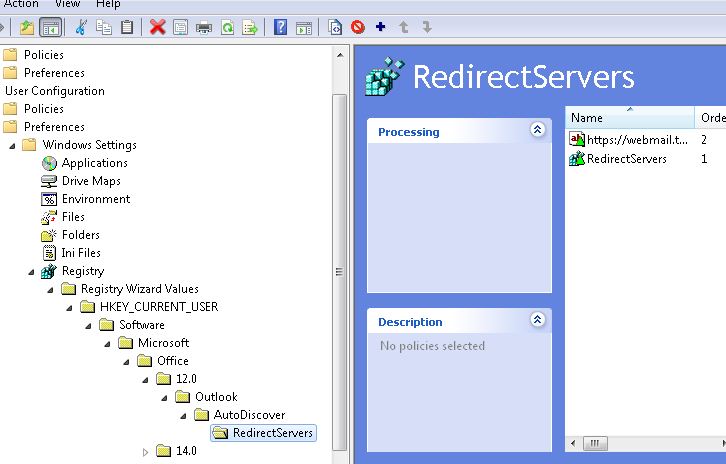Collapse the Software node
Screen dimensions: 726x464
pos(88,326)
